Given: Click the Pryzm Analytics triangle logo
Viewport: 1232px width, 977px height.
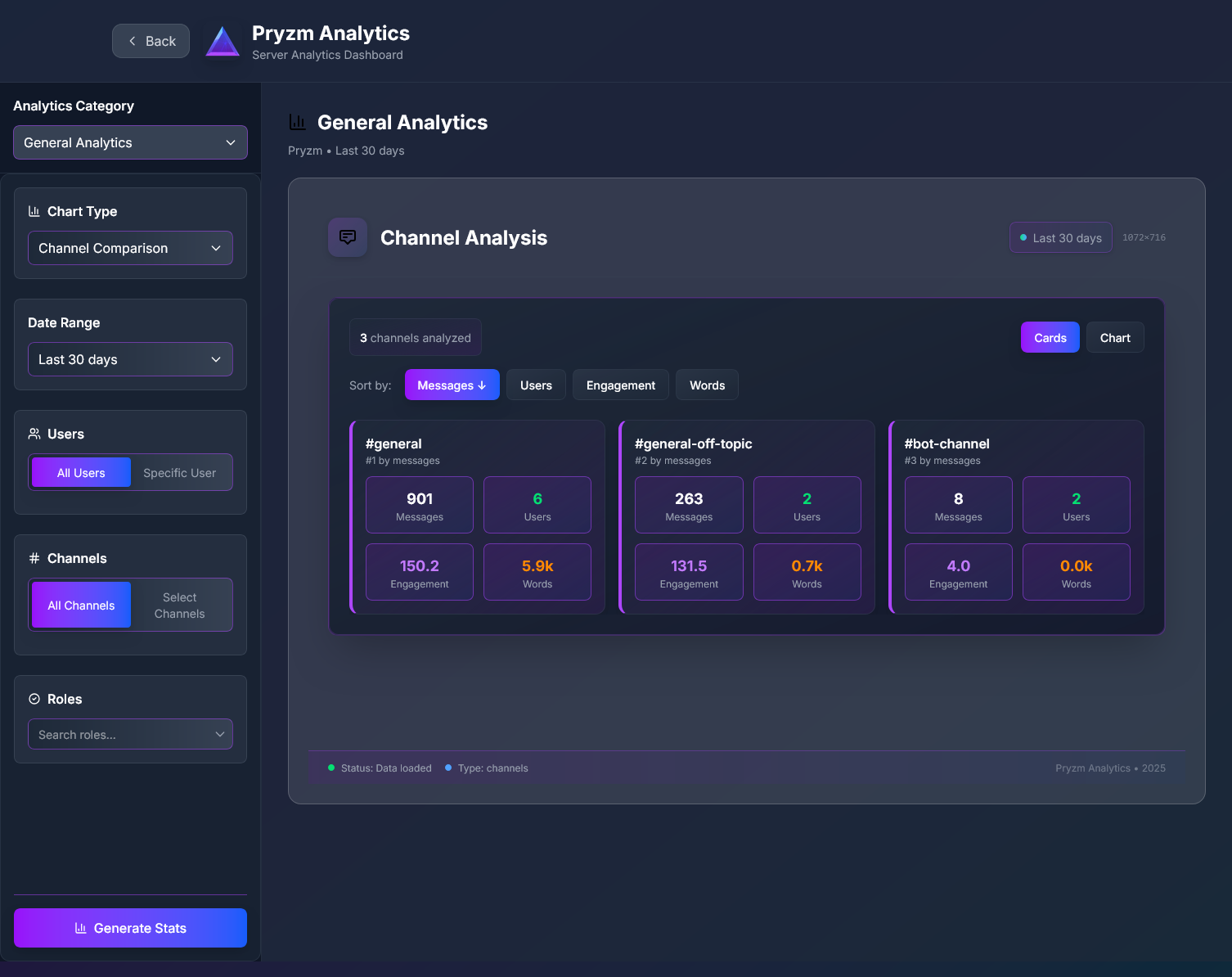Looking at the screenshot, I should pos(223,40).
